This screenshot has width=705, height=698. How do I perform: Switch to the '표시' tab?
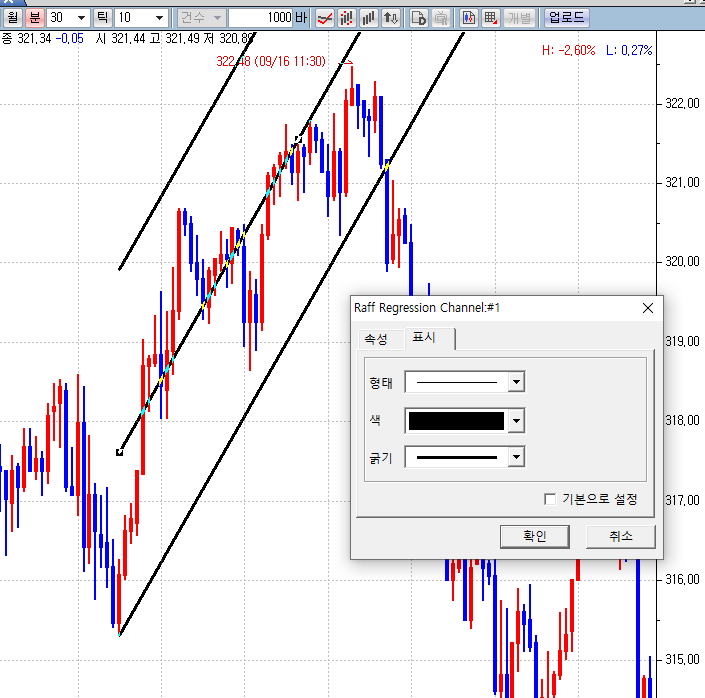(424, 339)
